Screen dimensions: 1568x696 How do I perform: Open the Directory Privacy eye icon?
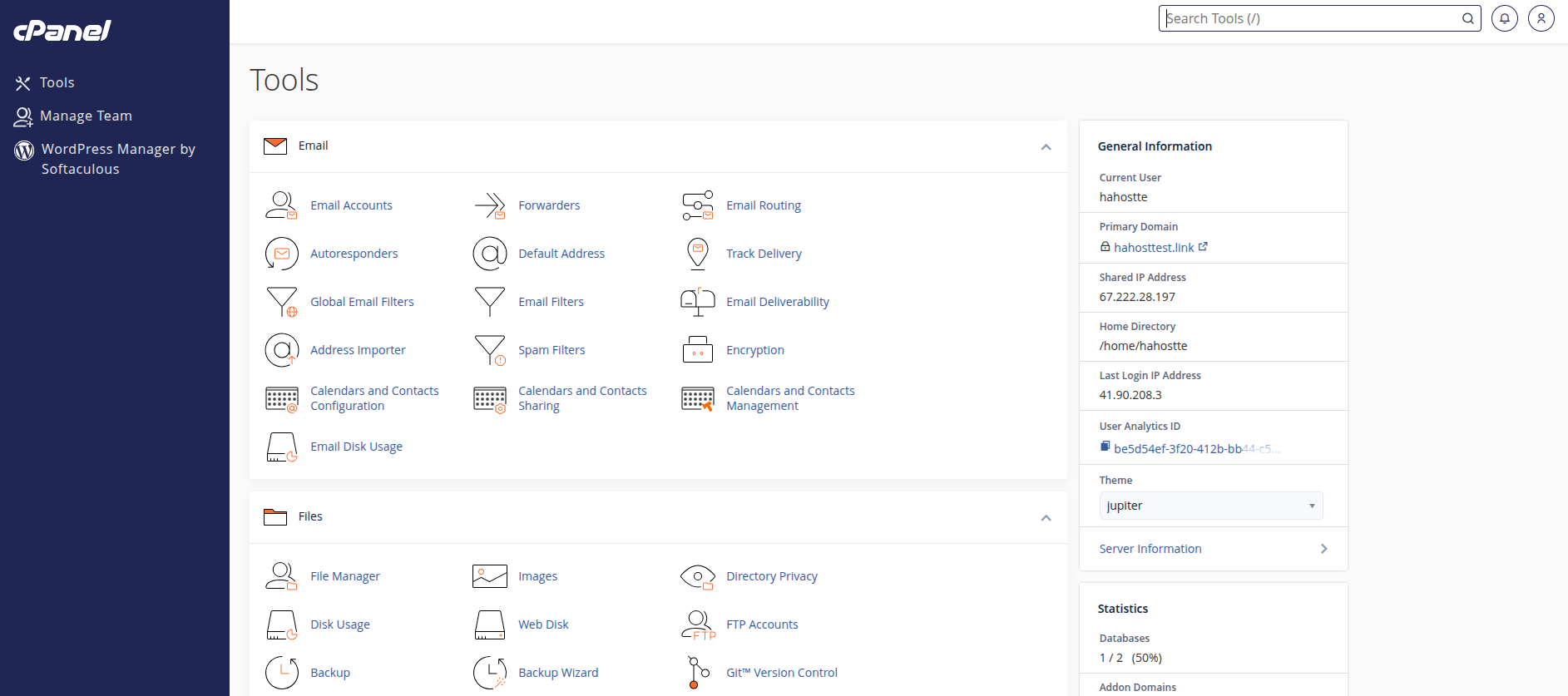tap(697, 576)
